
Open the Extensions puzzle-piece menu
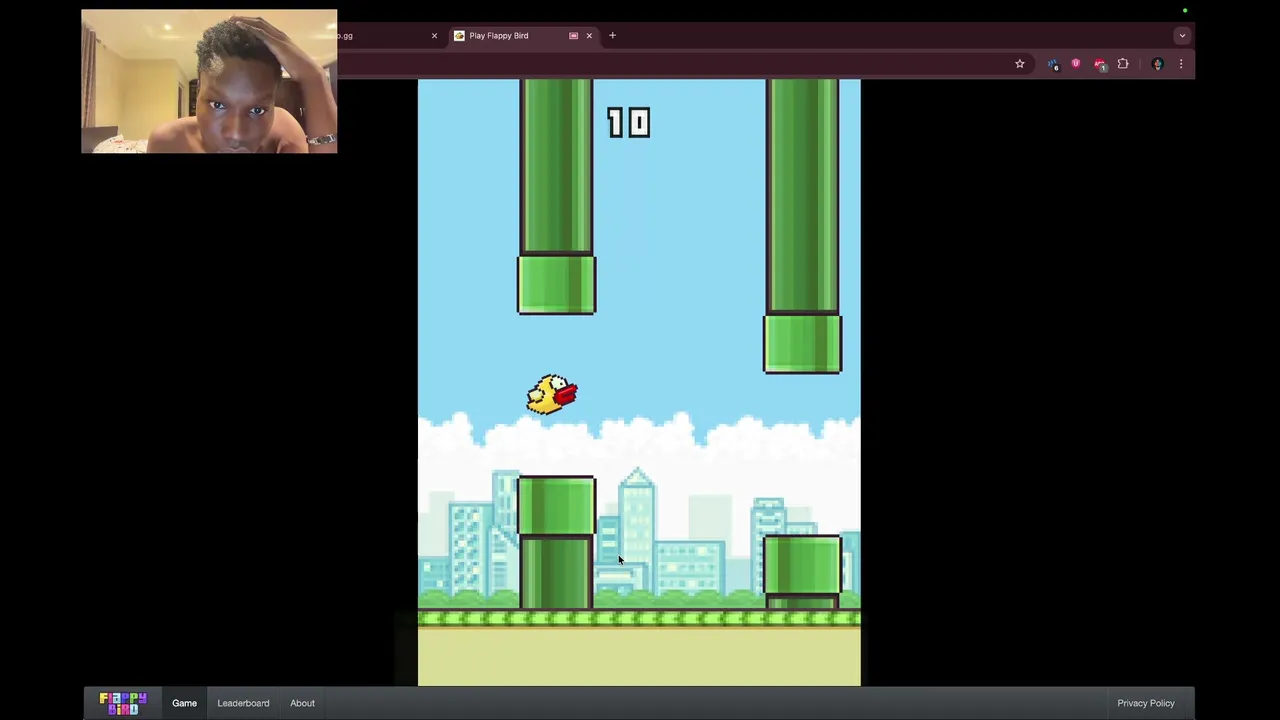tap(1123, 64)
